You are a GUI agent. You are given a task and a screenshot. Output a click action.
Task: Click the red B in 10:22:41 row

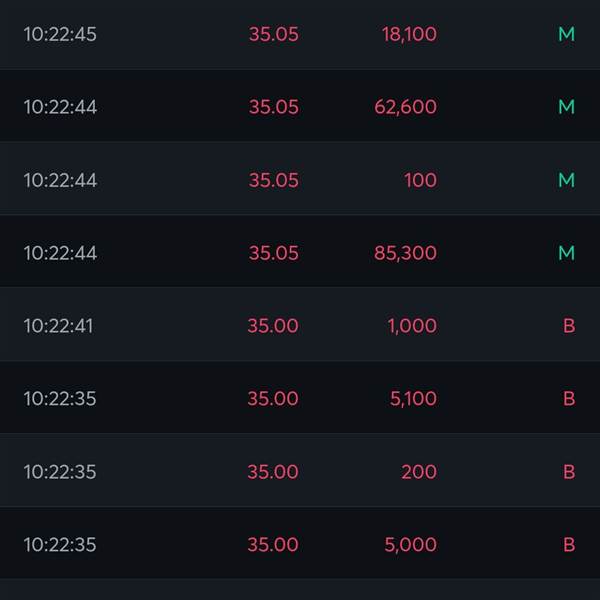click(569, 326)
